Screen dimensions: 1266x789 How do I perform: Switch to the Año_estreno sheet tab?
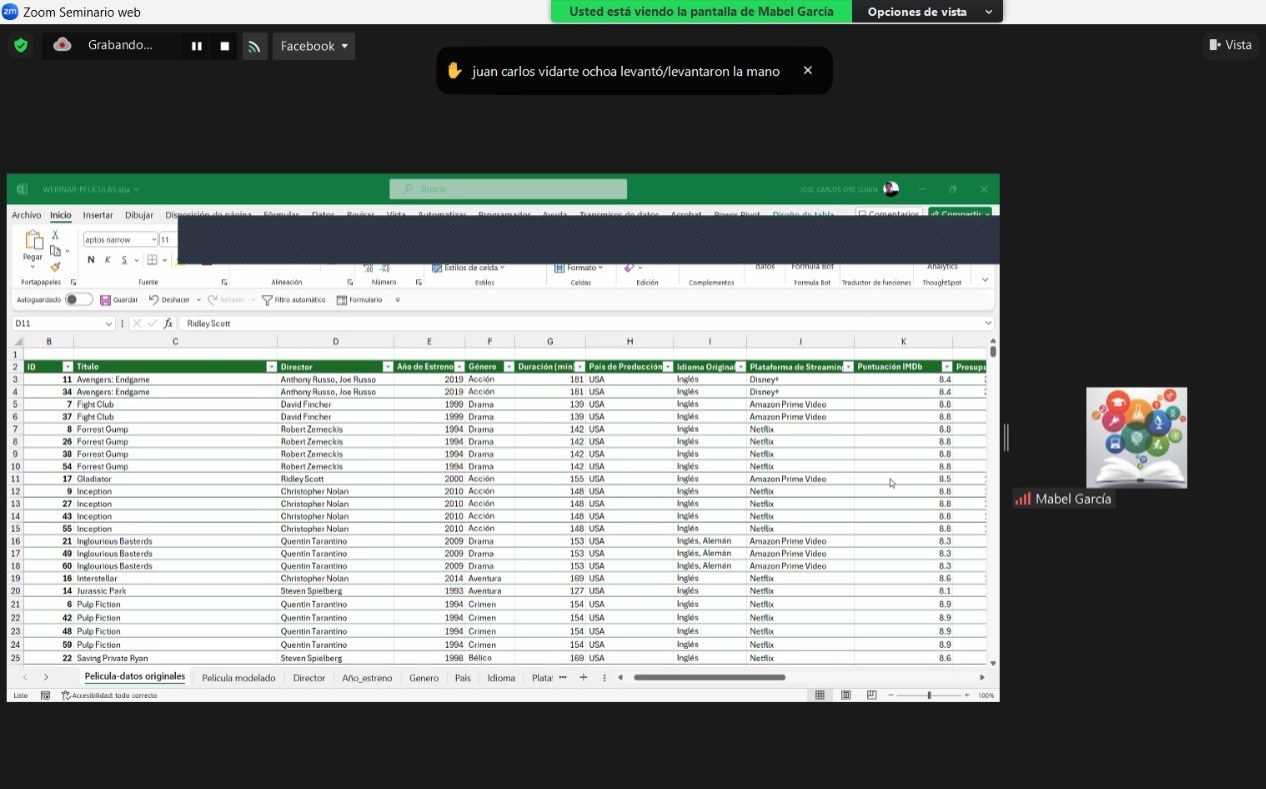tap(367, 678)
